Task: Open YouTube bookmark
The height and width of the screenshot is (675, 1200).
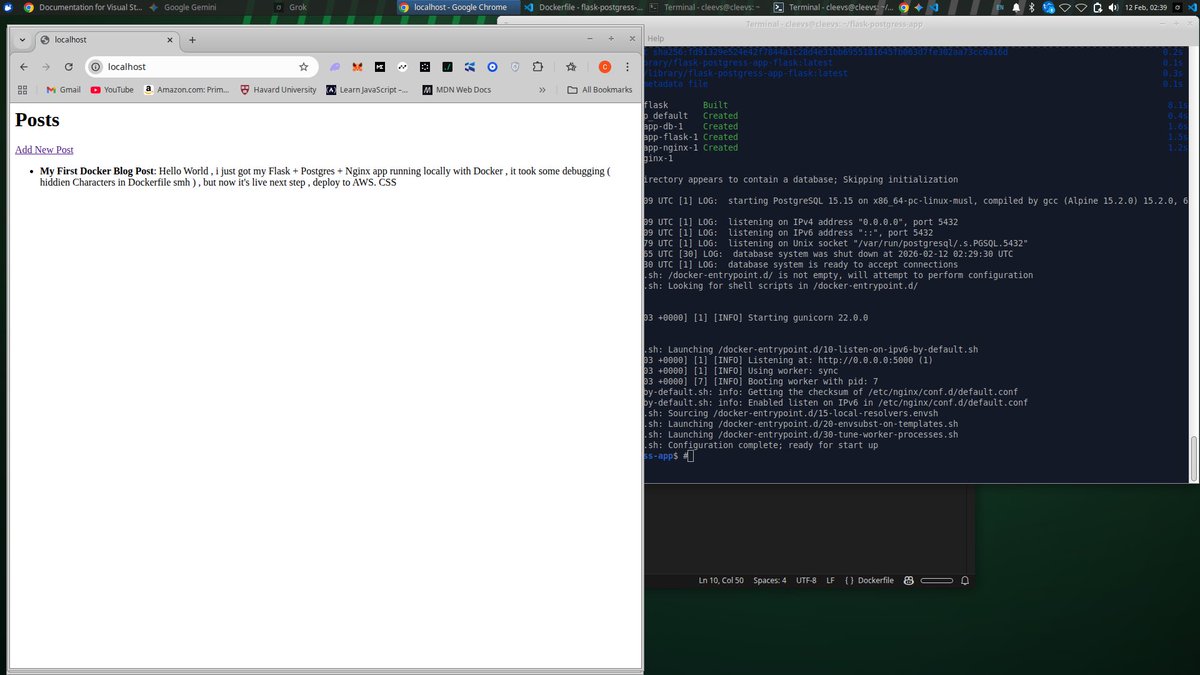Action: [x=111, y=89]
